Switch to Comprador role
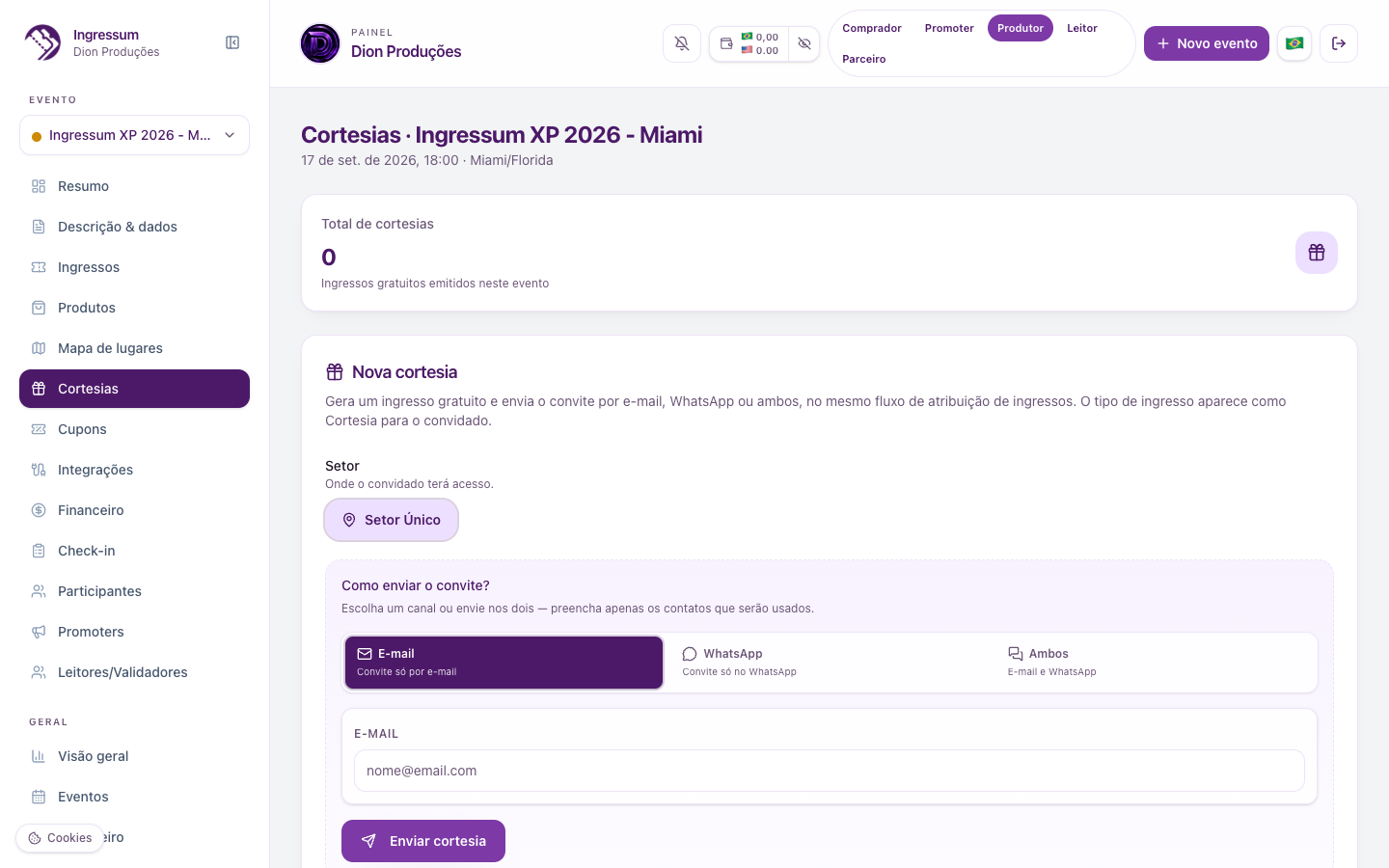The height and width of the screenshot is (868, 1389). tap(872, 28)
